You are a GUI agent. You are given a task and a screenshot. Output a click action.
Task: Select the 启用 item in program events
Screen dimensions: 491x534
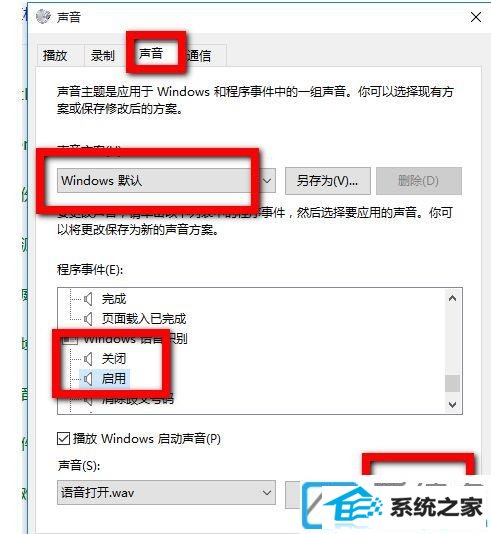[114, 378]
